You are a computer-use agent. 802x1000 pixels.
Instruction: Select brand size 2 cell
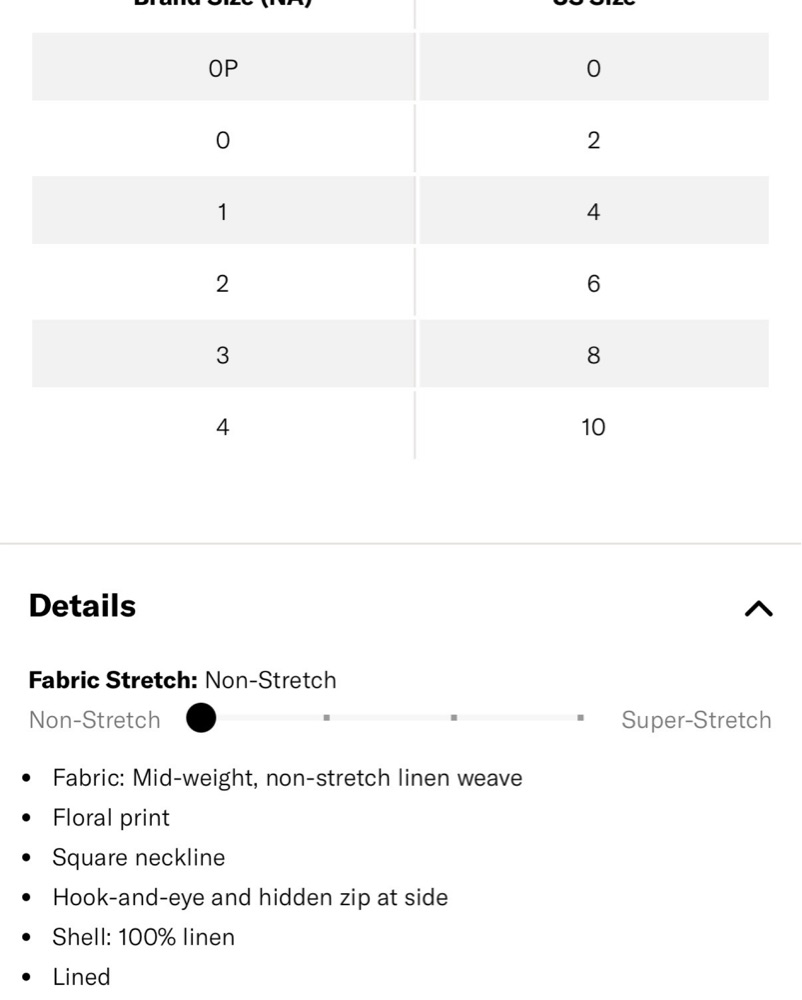coord(223,283)
